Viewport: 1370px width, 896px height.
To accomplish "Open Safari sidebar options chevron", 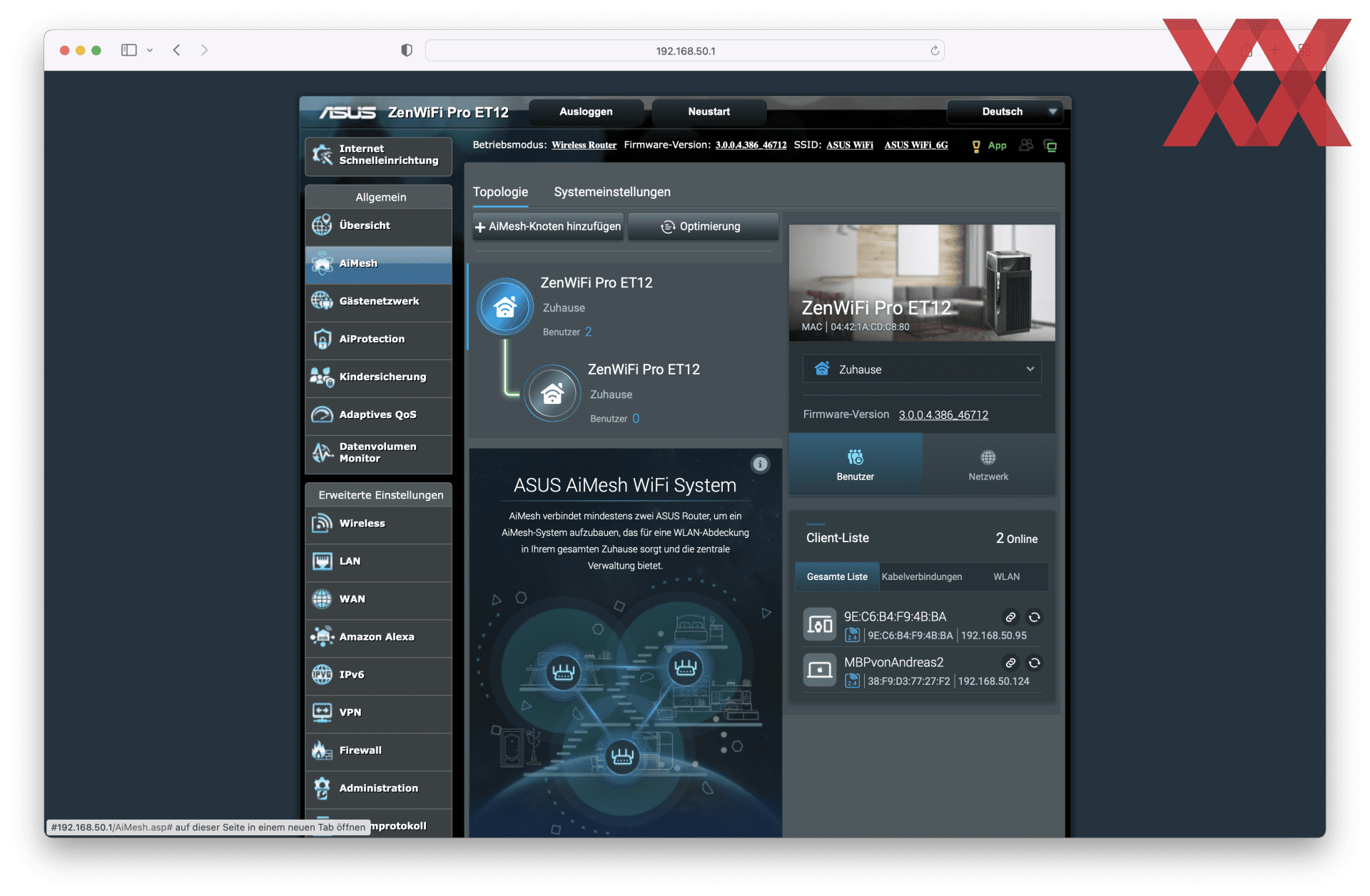I will pos(150,51).
